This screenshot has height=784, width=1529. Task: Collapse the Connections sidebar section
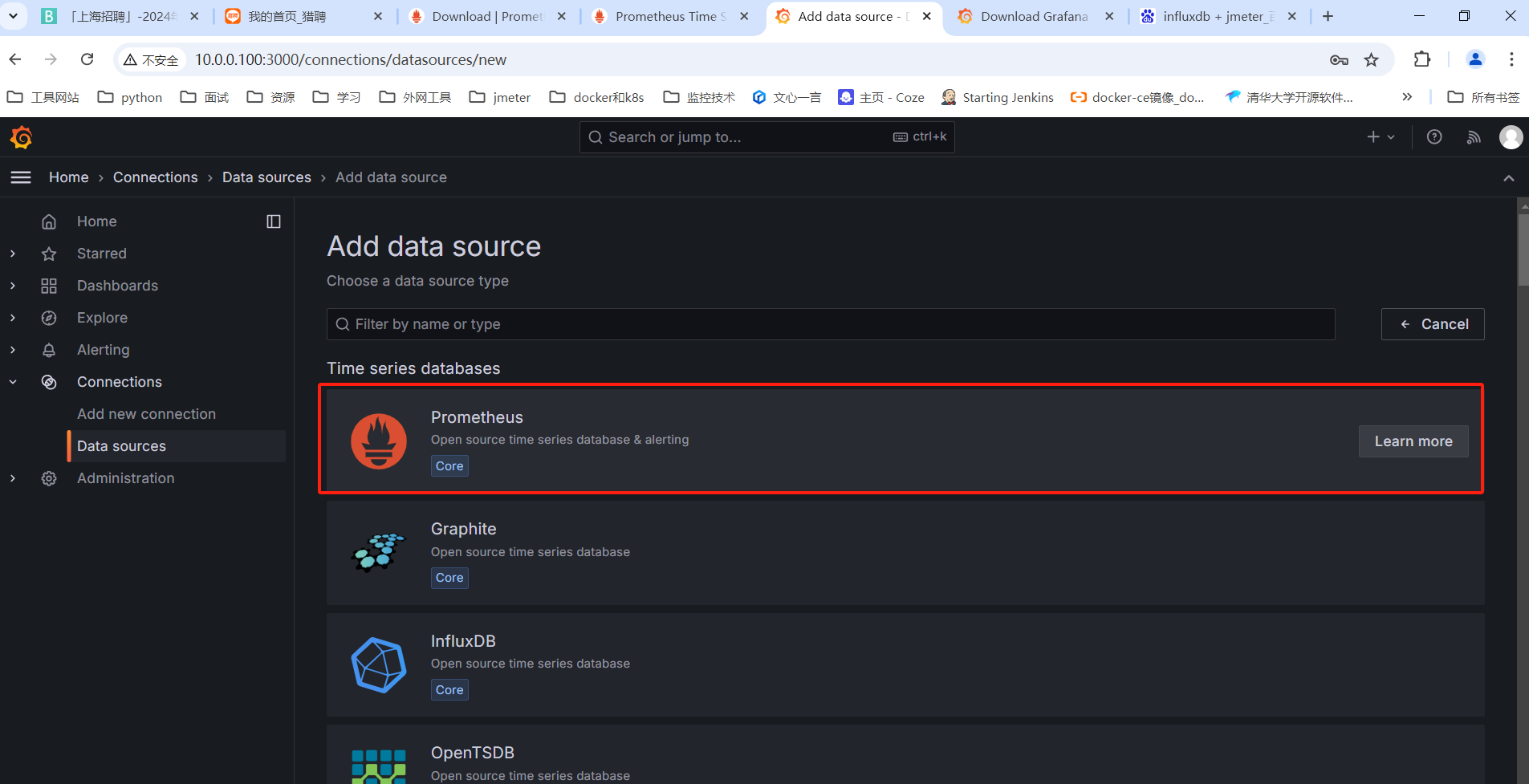[x=13, y=382]
